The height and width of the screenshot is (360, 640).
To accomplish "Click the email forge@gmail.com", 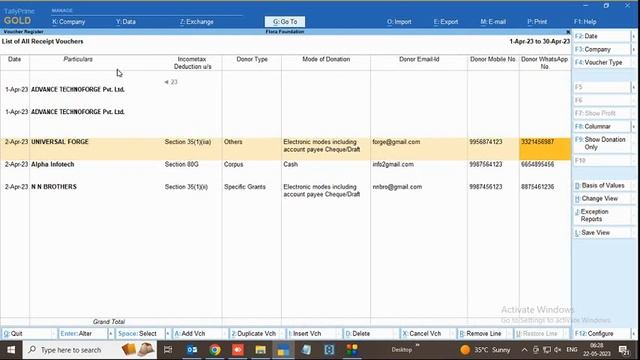I will pyautogui.click(x=396, y=142).
